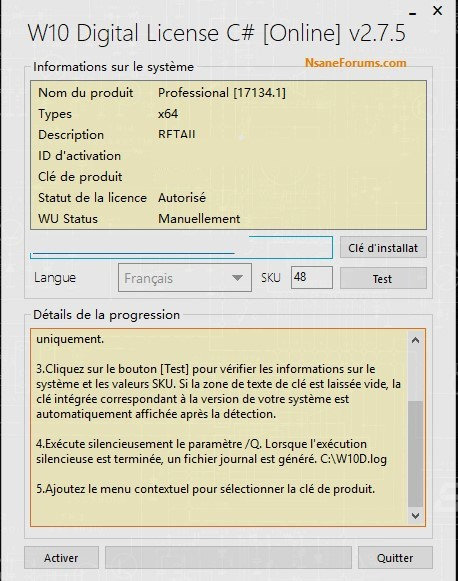Click the progression details scrollbar thumb

click(x=415, y=454)
